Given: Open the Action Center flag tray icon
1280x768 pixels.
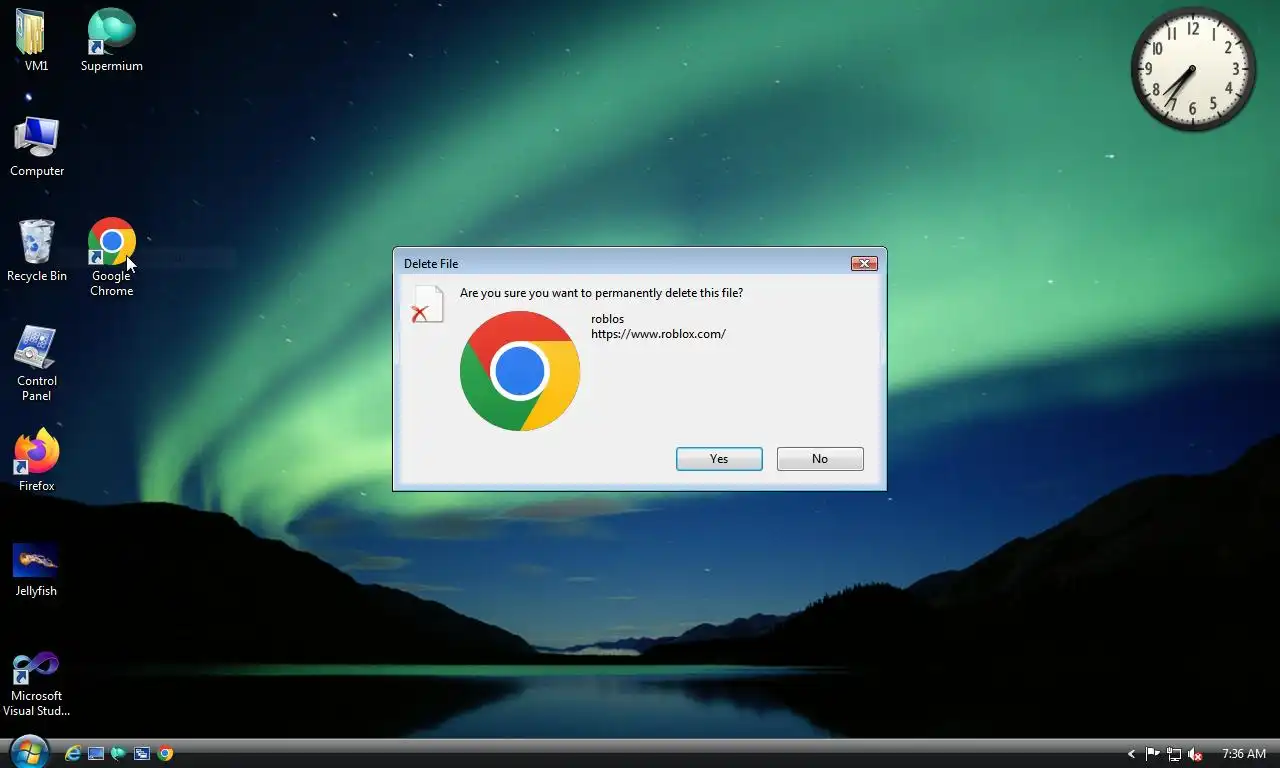Looking at the screenshot, I should [1153, 754].
